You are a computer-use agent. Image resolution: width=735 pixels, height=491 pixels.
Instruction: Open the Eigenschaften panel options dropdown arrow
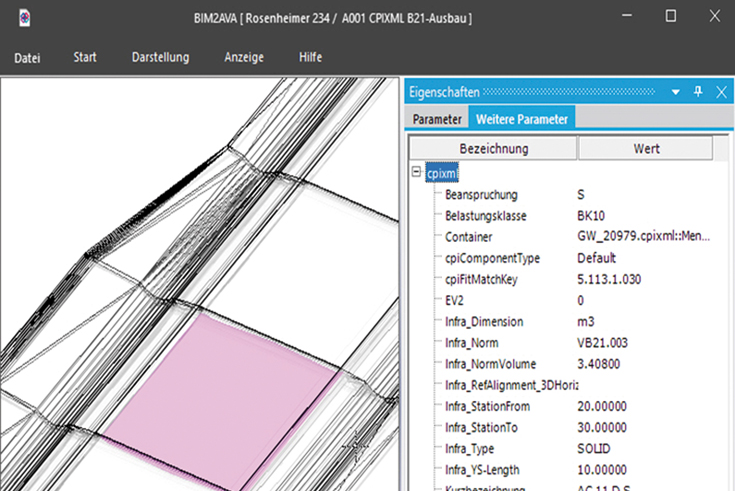pos(677,91)
